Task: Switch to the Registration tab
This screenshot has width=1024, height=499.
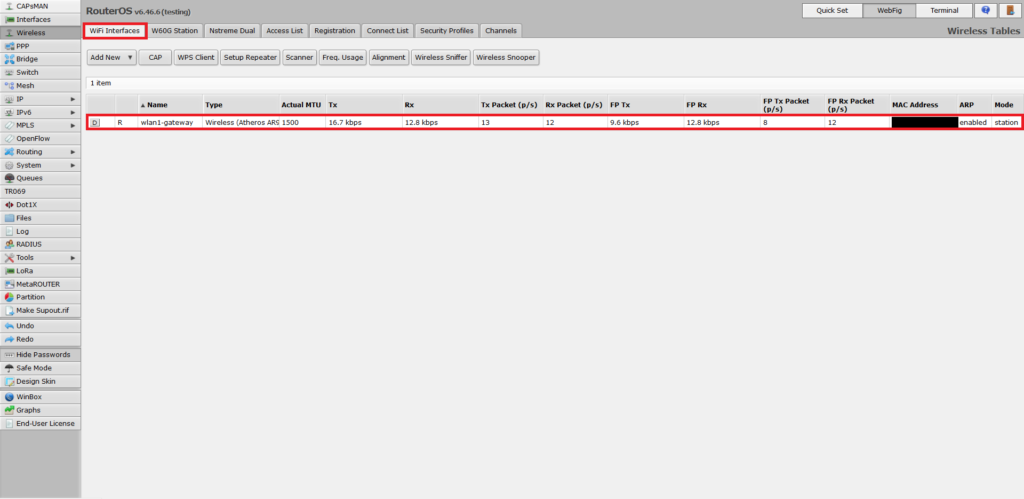Action: (x=334, y=31)
